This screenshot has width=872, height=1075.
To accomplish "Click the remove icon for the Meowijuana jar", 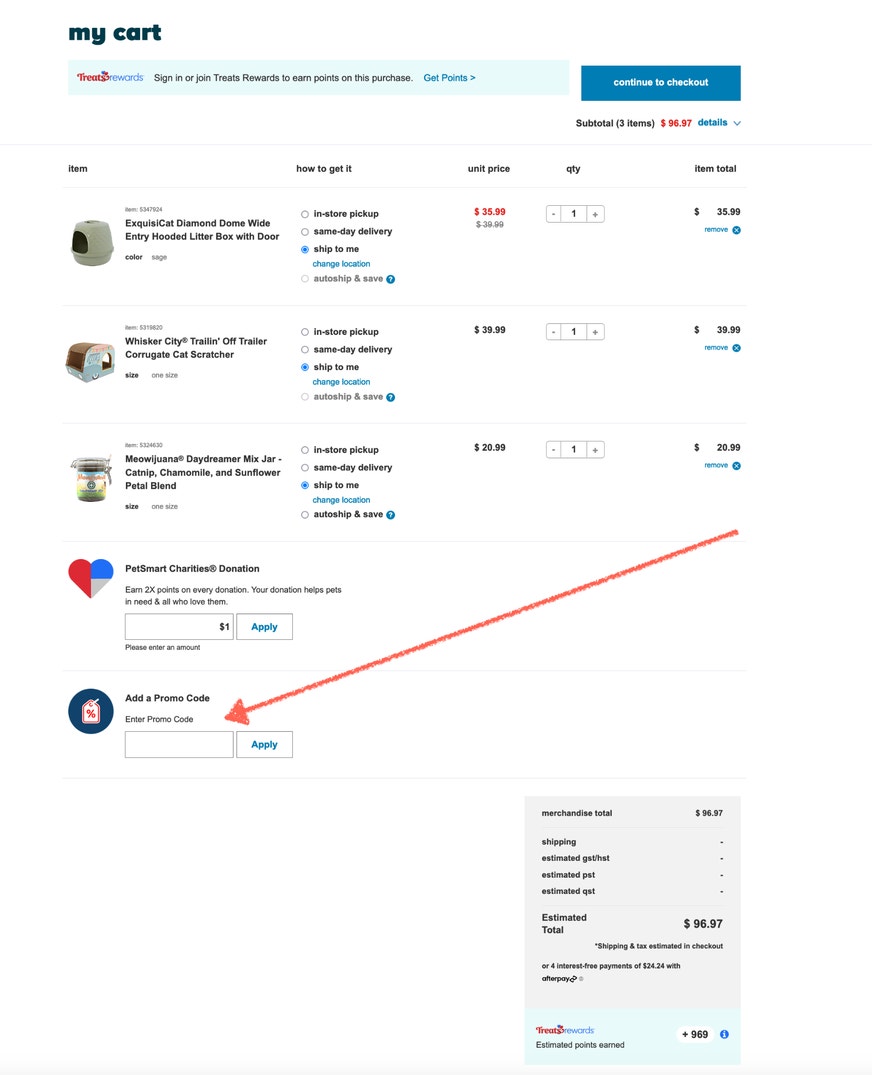I will [x=736, y=466].
